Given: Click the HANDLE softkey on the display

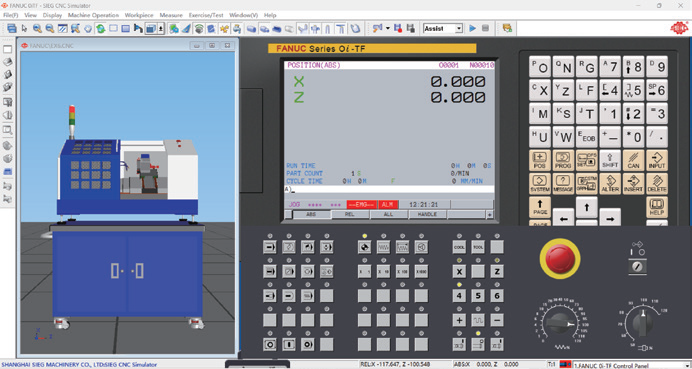Looking at the screenshot, I should 427,215.
